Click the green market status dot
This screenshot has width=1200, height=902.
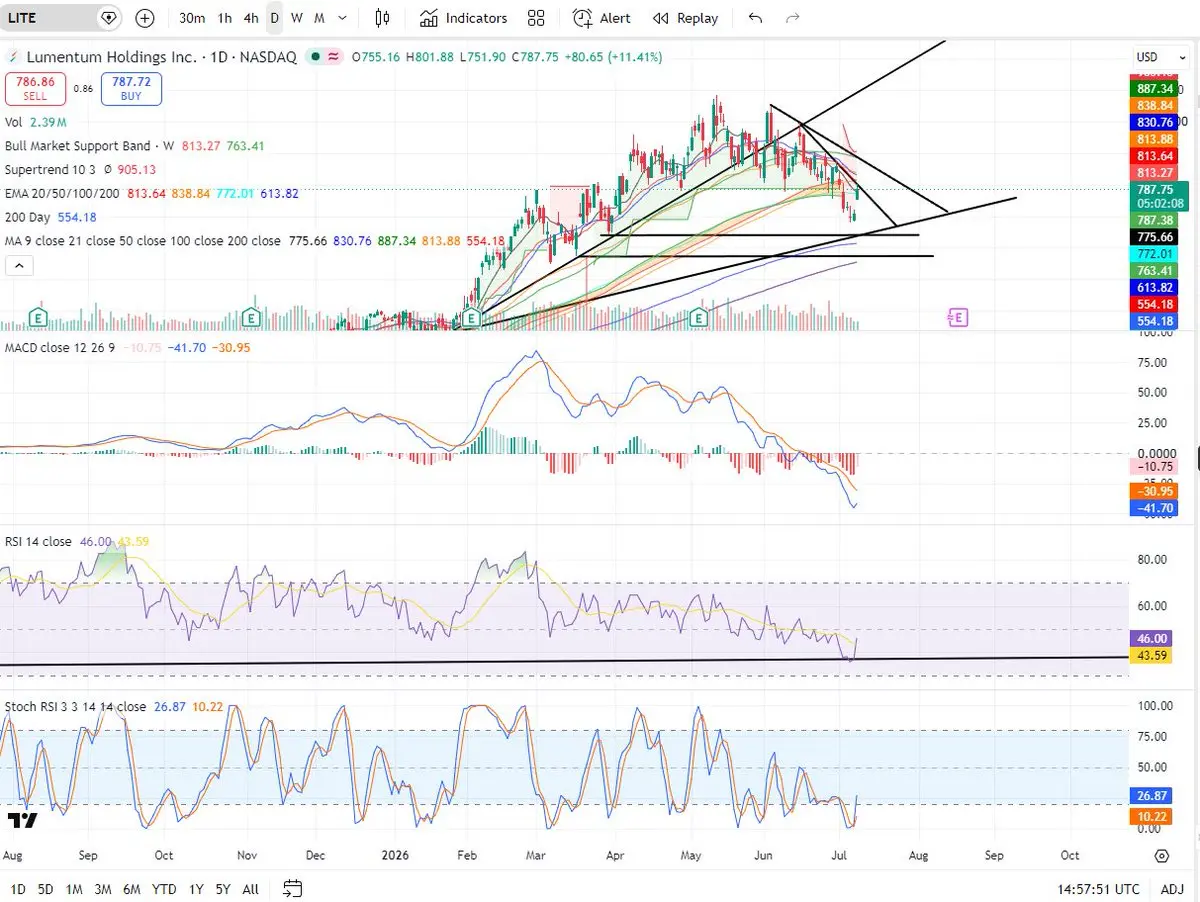[x=315, y=57]
